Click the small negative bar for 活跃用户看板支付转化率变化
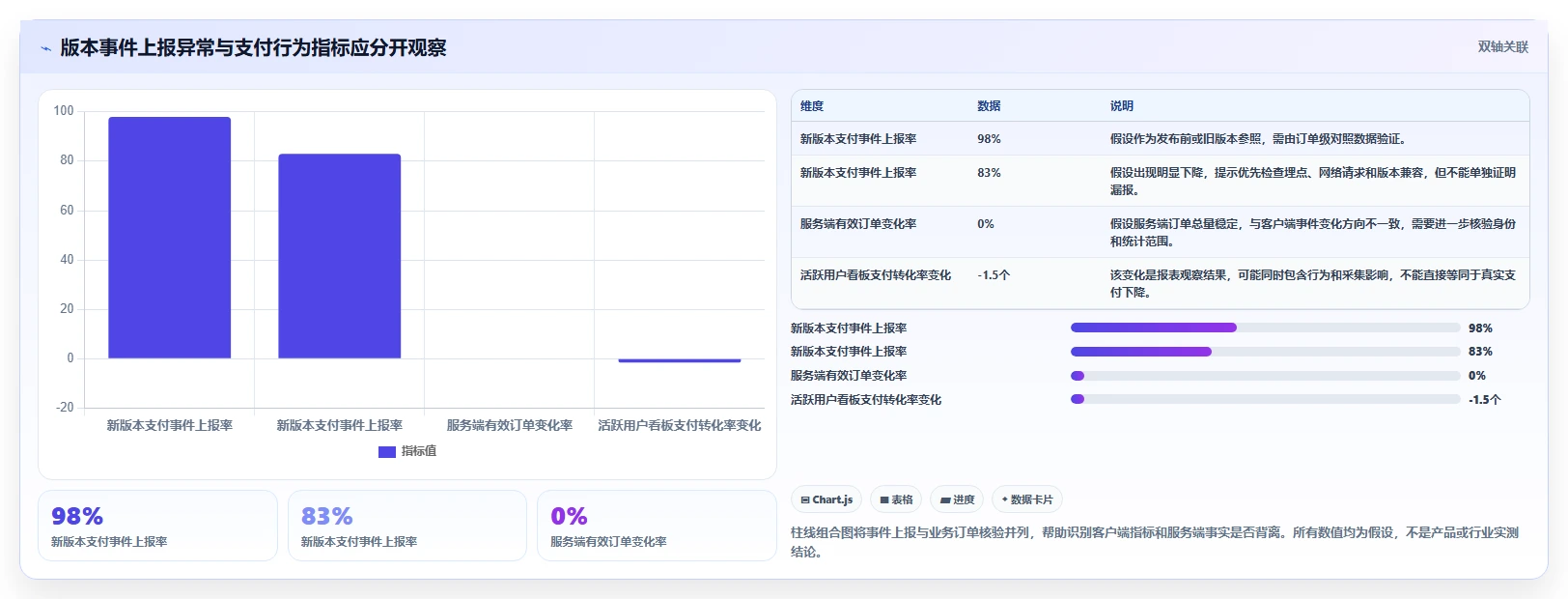This screenshot has width=1568, height=599. 680,360
